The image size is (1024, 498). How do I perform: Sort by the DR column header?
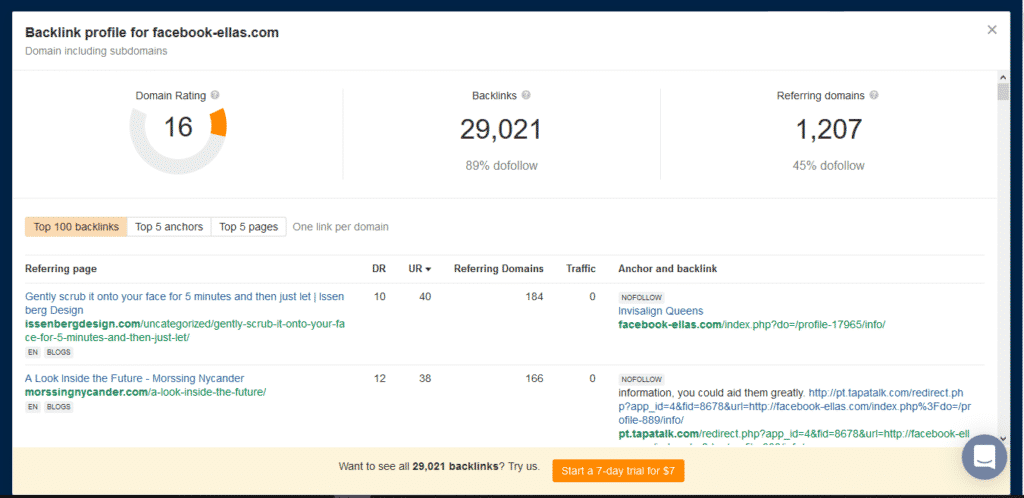tap(379, 268)
